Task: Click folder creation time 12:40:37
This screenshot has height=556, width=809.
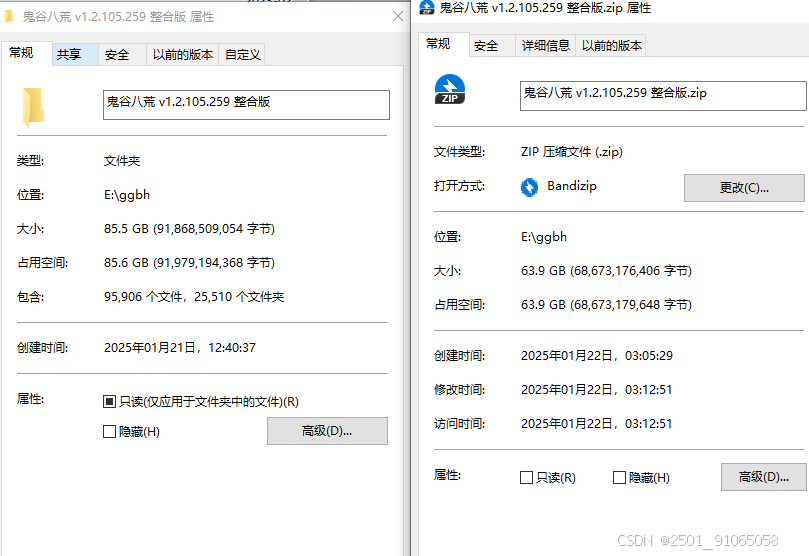Action: (180, 348)
